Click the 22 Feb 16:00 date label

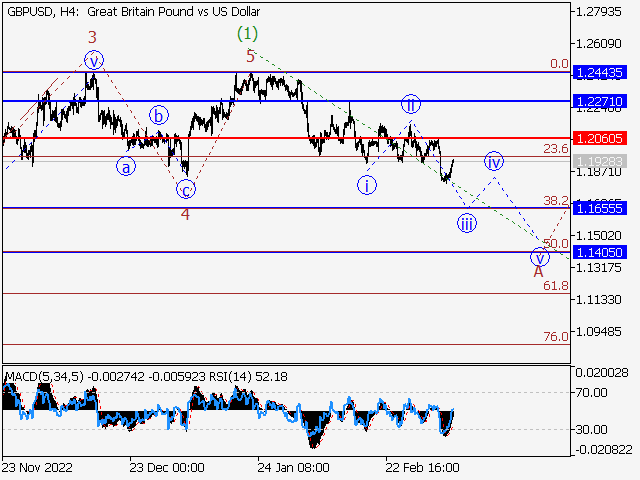pyautogui.click(x=422, y=467)
